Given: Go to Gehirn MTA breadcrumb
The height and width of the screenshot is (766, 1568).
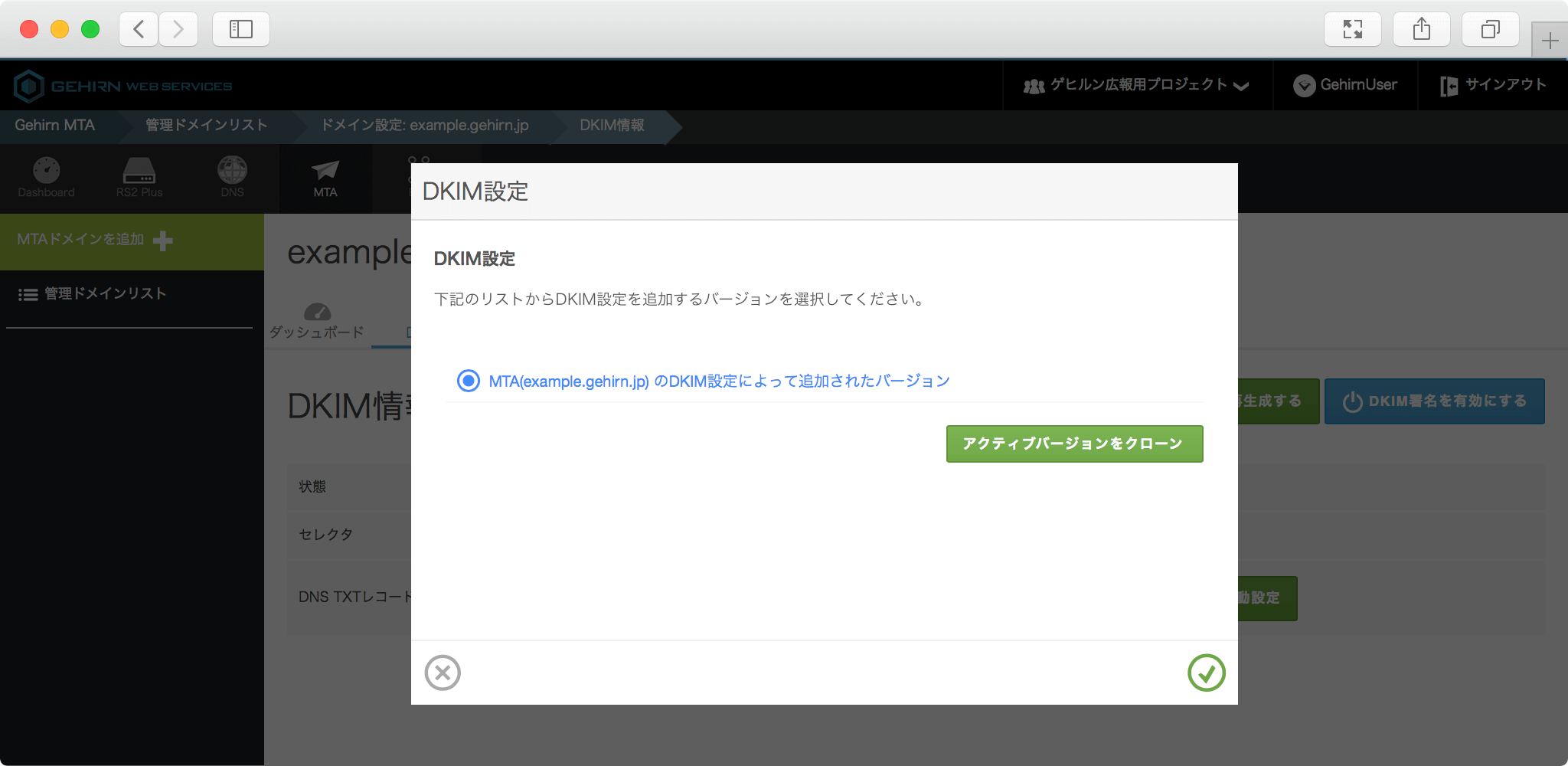Looking at the screenshot, I should point(55,125).
